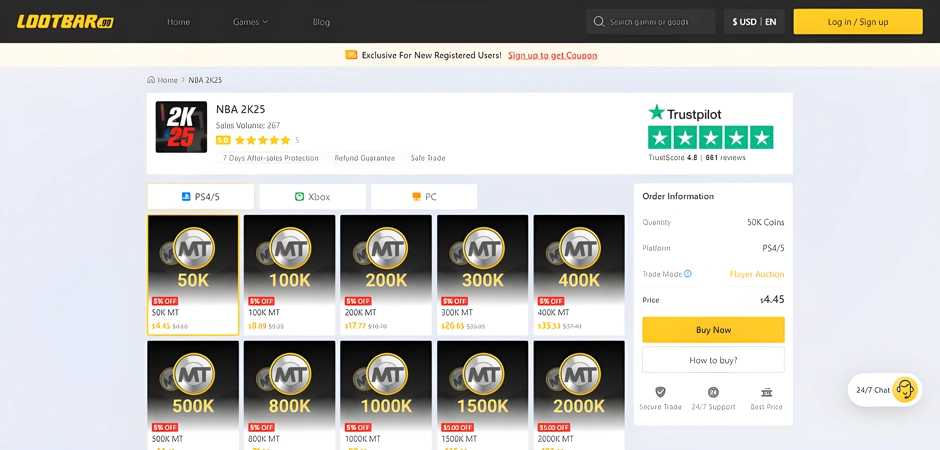Click the NBA 2K25 breadcrumb text
The image size is (940, 450).
click(x=205, y=80)
